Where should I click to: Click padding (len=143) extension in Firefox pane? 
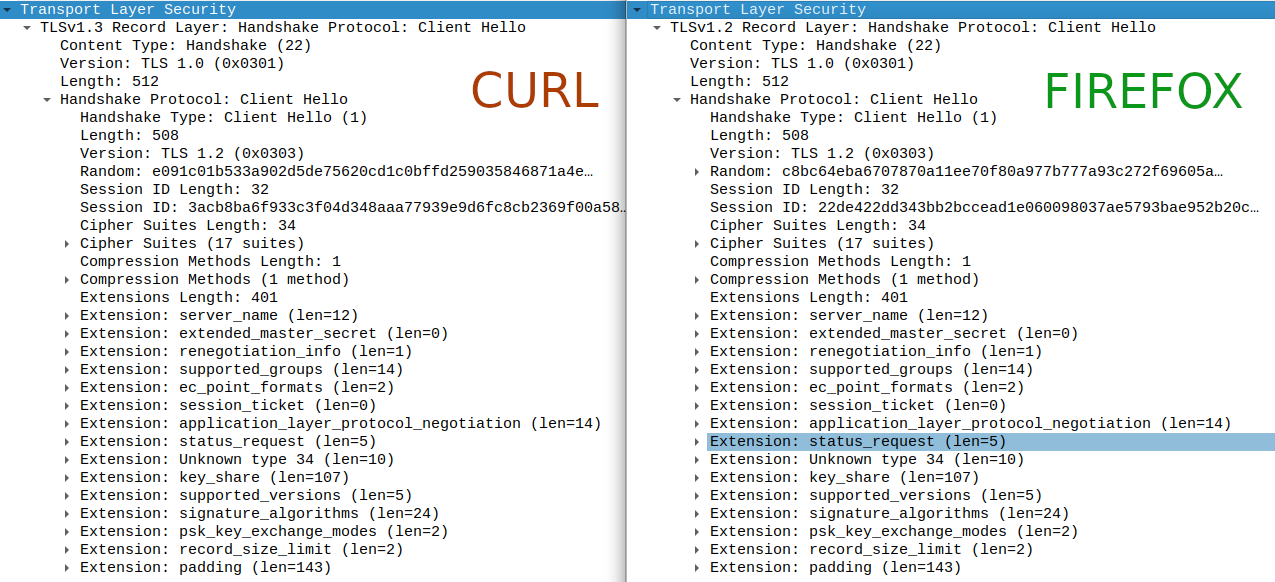(835, 567)
